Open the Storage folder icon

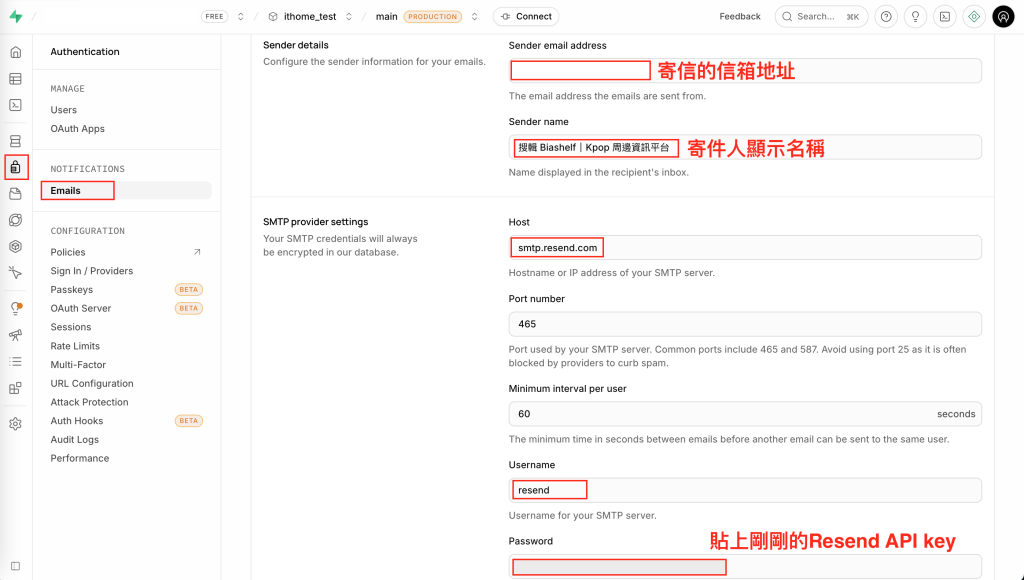(16, 194)
